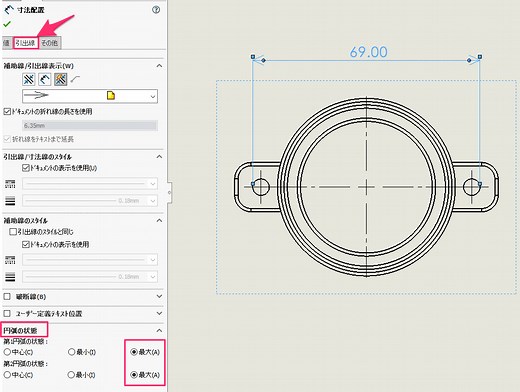Click the line style icon in 補助線のスタイル
520x392 pixels.
10,260
